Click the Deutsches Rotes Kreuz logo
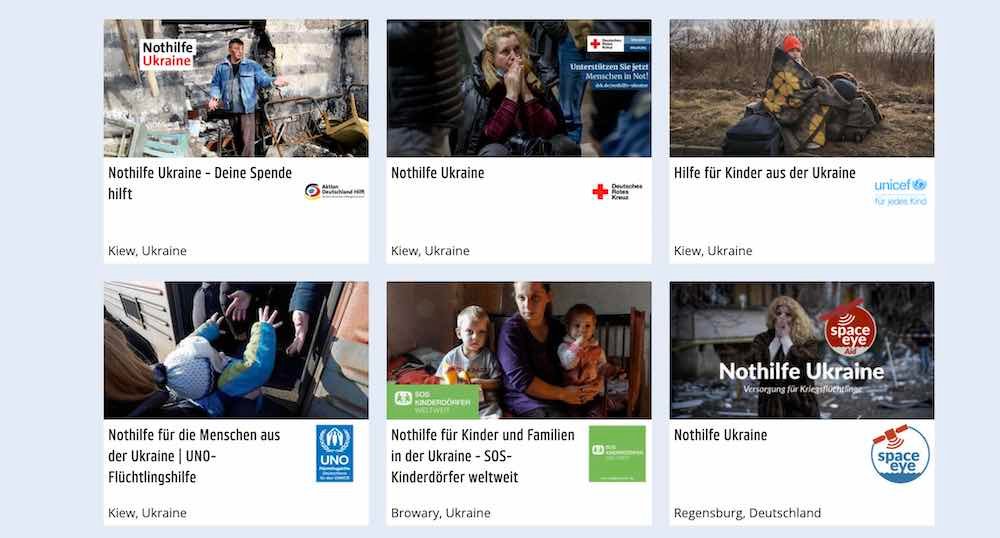This screenshot has width=1000, height=538. 617,192
